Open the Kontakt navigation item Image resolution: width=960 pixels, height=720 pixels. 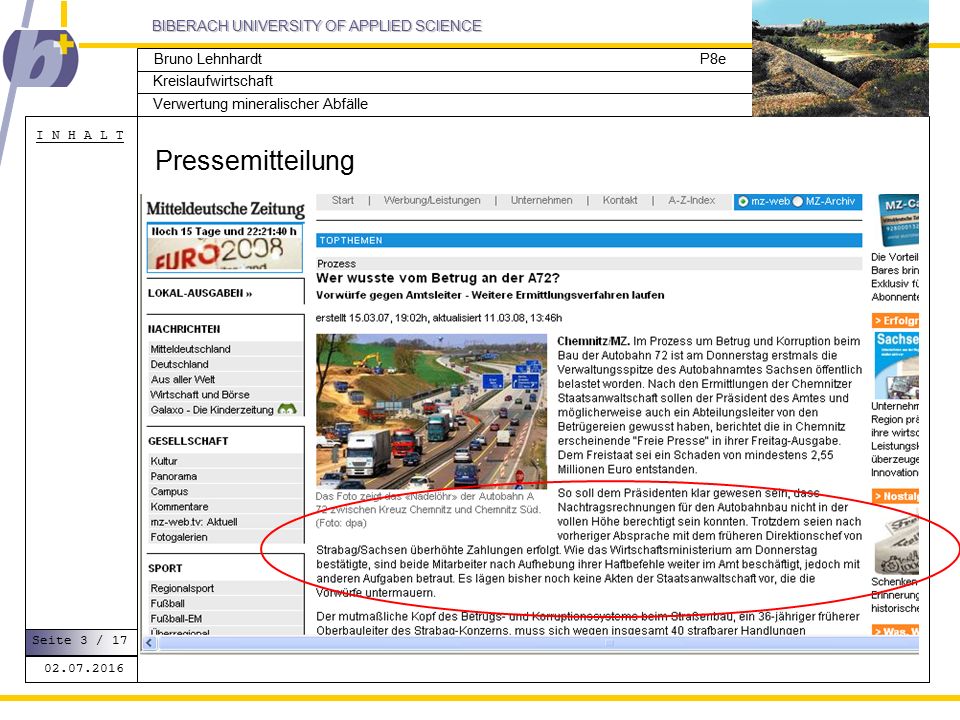[620, 200]
